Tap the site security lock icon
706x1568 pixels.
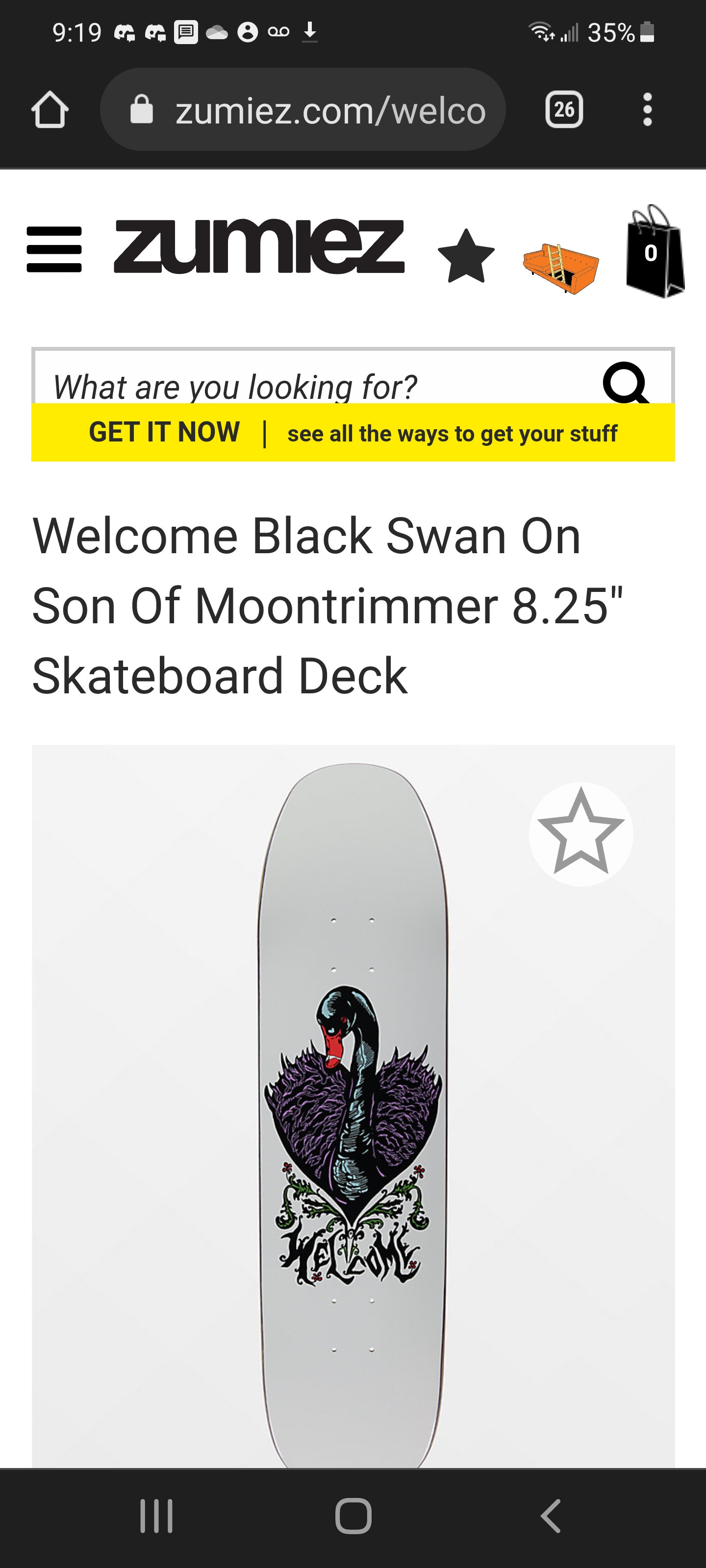(142, 110)
